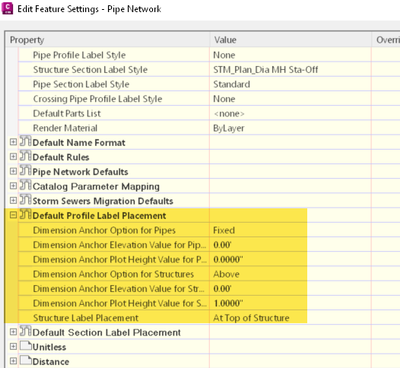Click the 0.0000" plot height value
The height and width of the screenshot is (368, 400).
pyautogui.click(x=228, y=260)
